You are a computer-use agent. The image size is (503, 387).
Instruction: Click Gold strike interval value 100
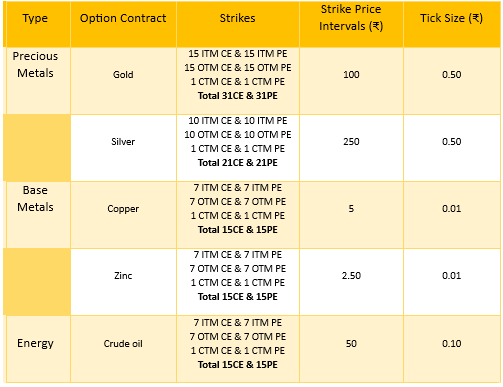pyautogui.click(x=351, y=75)
